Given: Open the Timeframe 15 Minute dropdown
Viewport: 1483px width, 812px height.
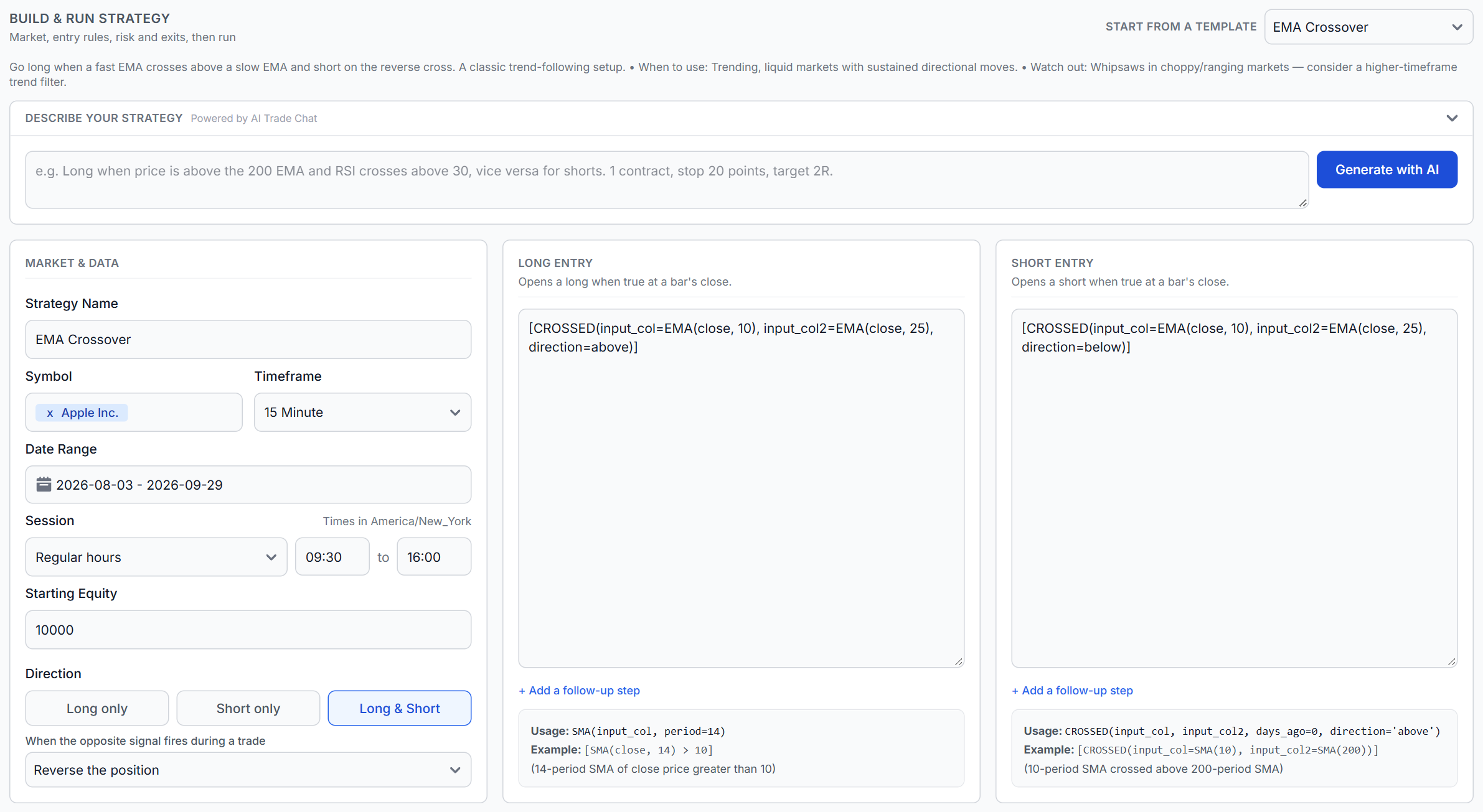Looking at the screenshot, I should click(362, 412).
